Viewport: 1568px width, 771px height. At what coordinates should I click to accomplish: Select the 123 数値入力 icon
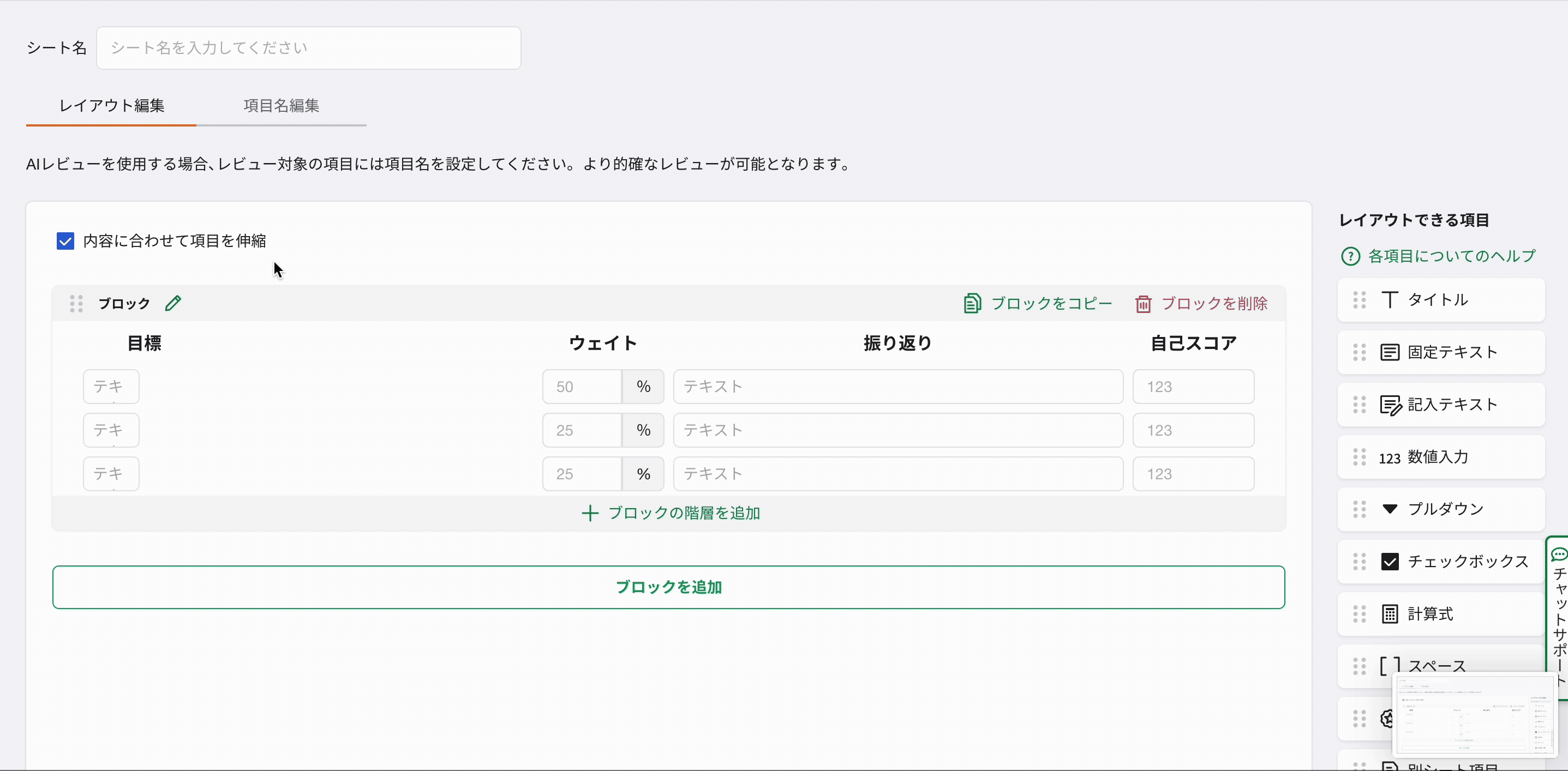tap(1390, 458)
